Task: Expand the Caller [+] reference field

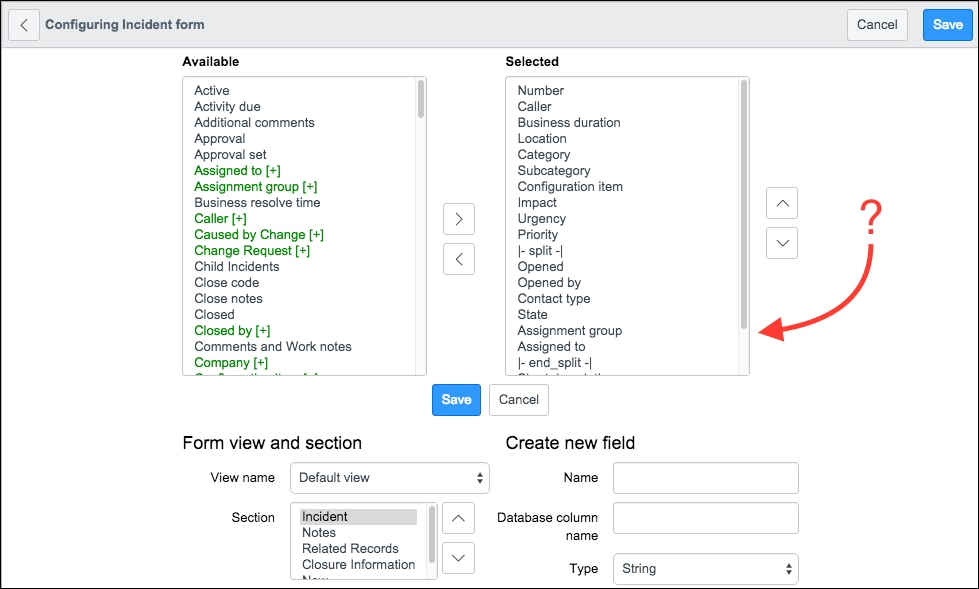Action: pos(219,218)
